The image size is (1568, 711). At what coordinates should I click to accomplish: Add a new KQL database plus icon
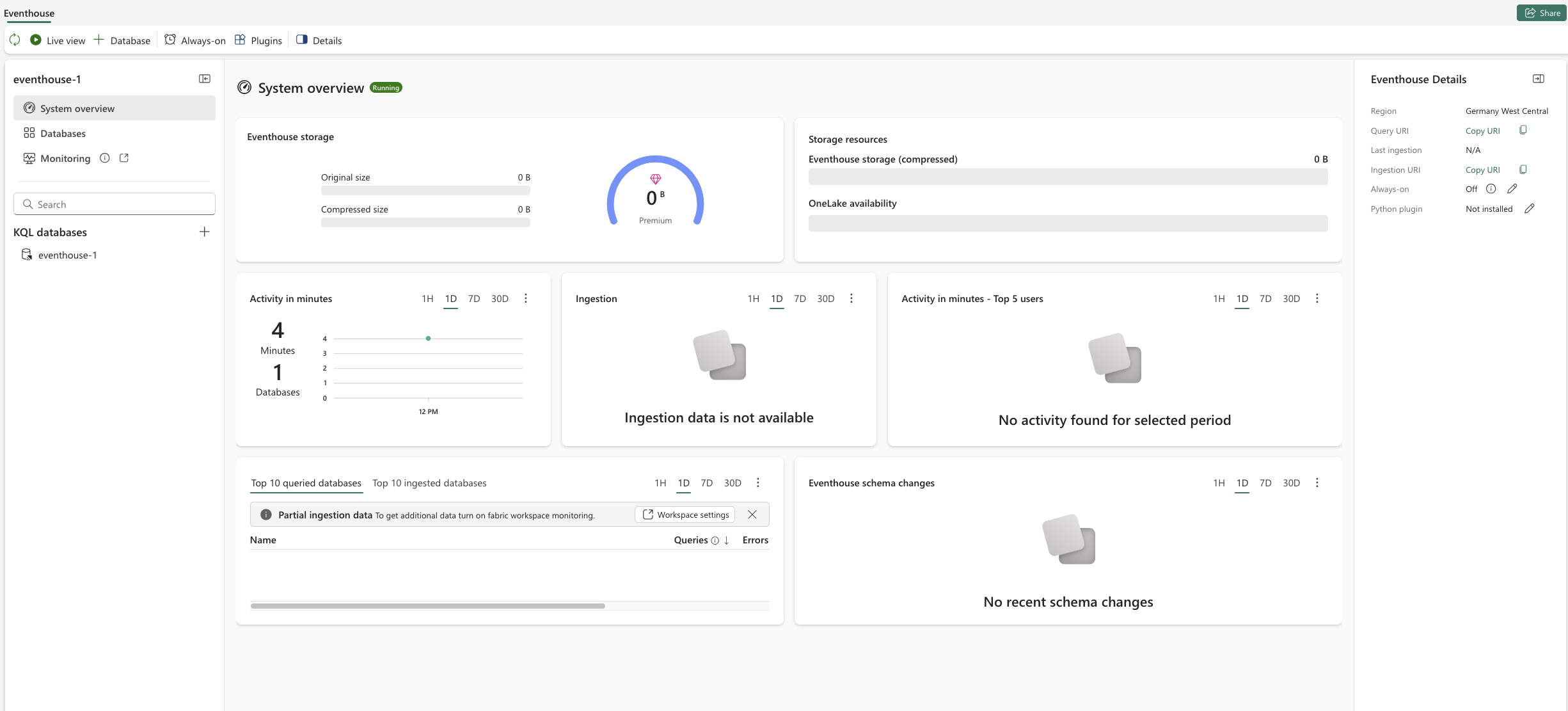tap(205, 232)
